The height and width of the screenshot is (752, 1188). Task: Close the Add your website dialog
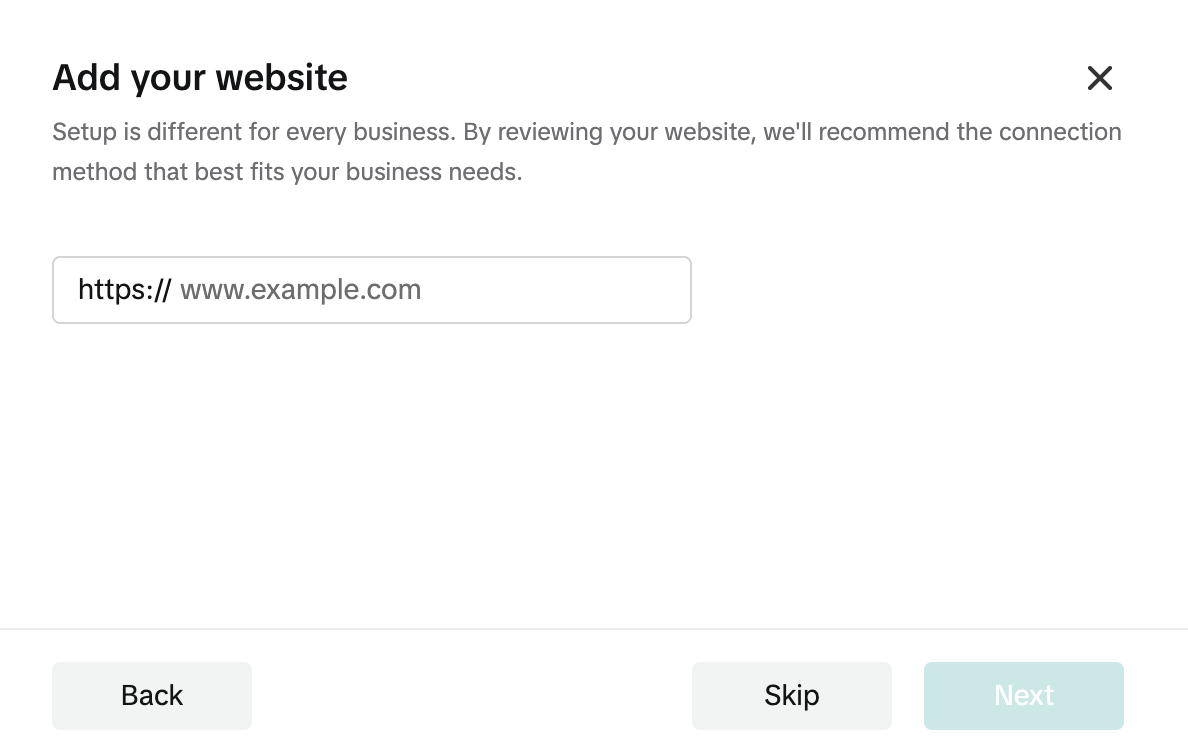pyautogui.click(x=1100, y=78)
